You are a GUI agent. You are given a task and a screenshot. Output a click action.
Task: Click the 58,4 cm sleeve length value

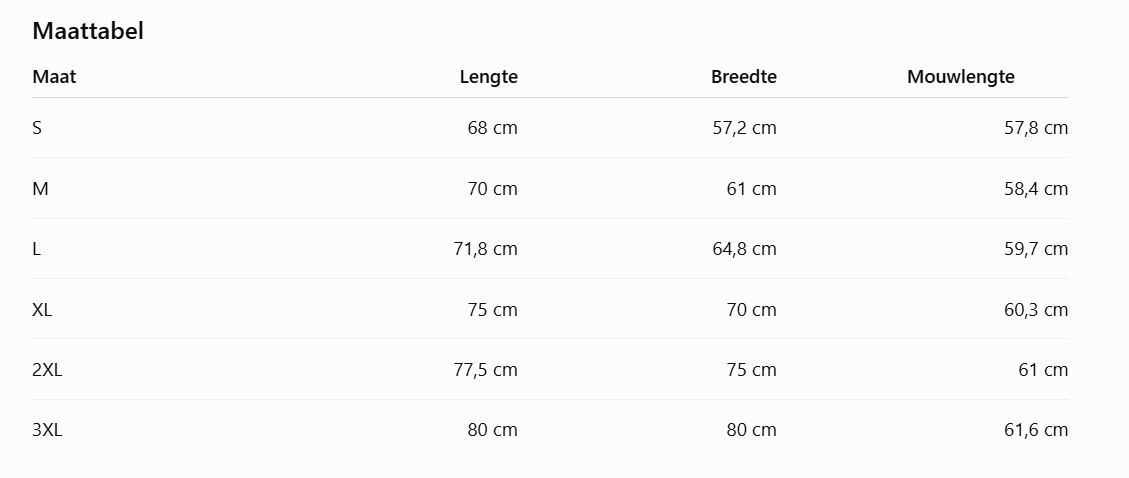pos(1036,189)
